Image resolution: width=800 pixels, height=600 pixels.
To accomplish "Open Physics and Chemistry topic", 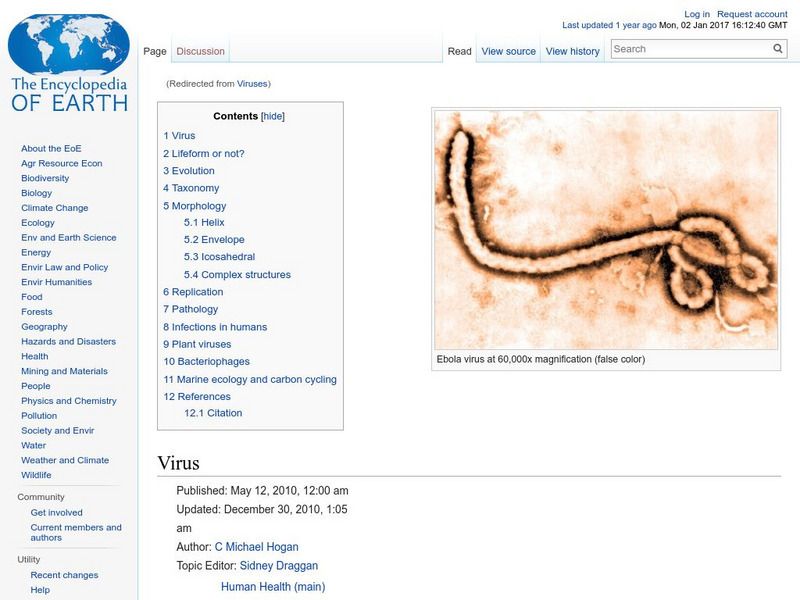I will 69,401.
